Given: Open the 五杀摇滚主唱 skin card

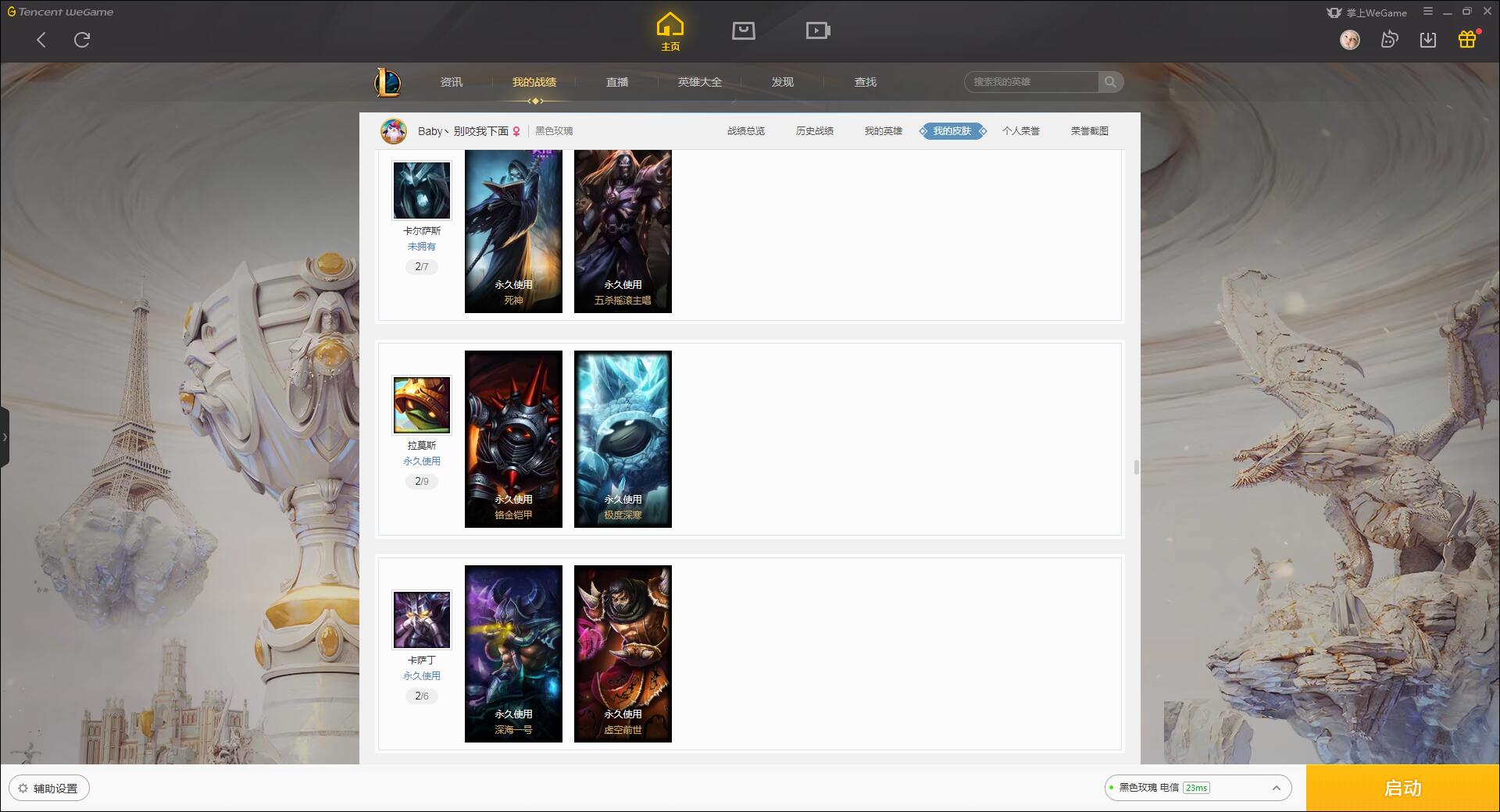Looking at the screenshot, I should pyautogui.click(x=623, y=231).
